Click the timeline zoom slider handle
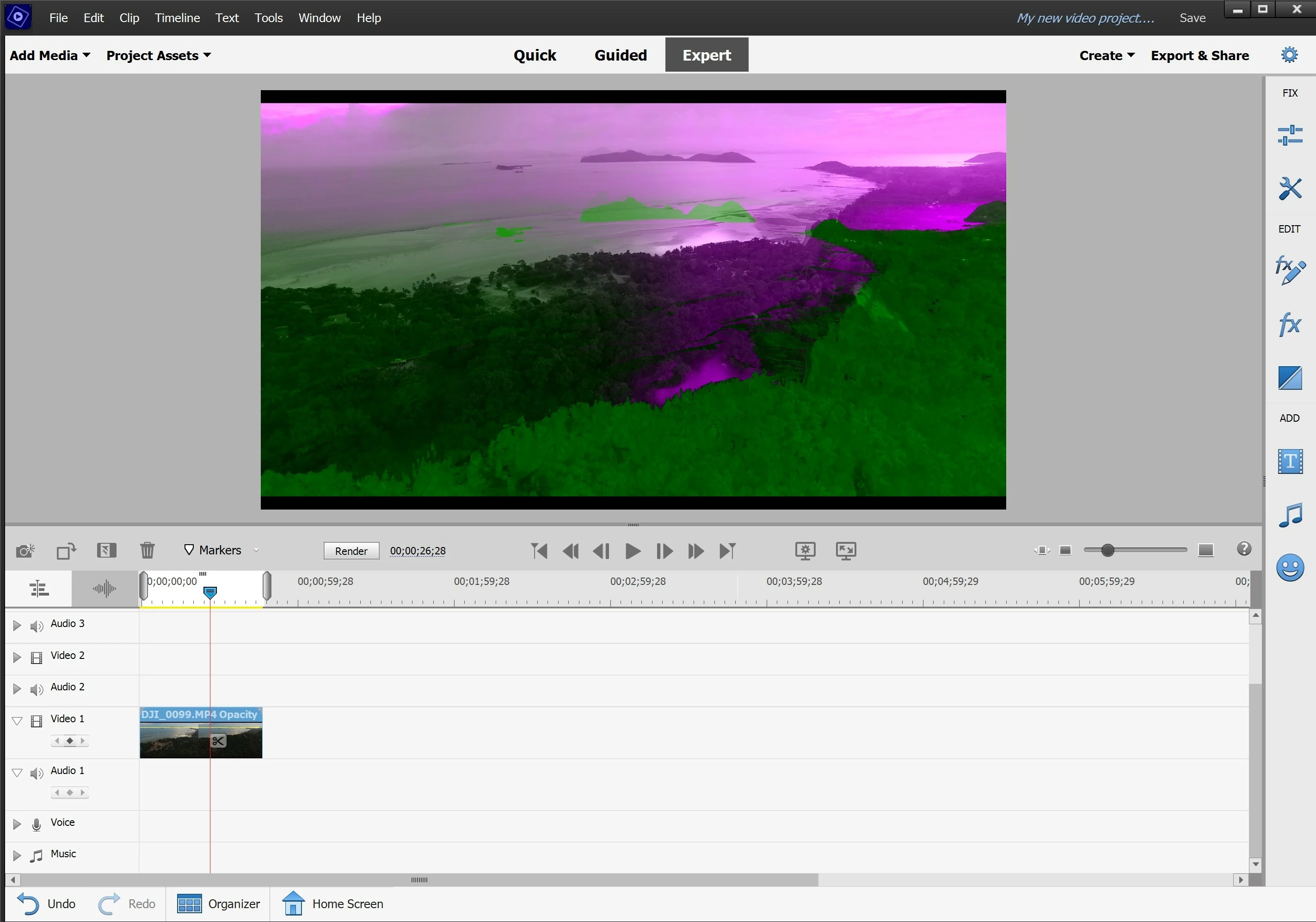Viewport: 1316px width, 922px height. click(x=1107, y=550)
